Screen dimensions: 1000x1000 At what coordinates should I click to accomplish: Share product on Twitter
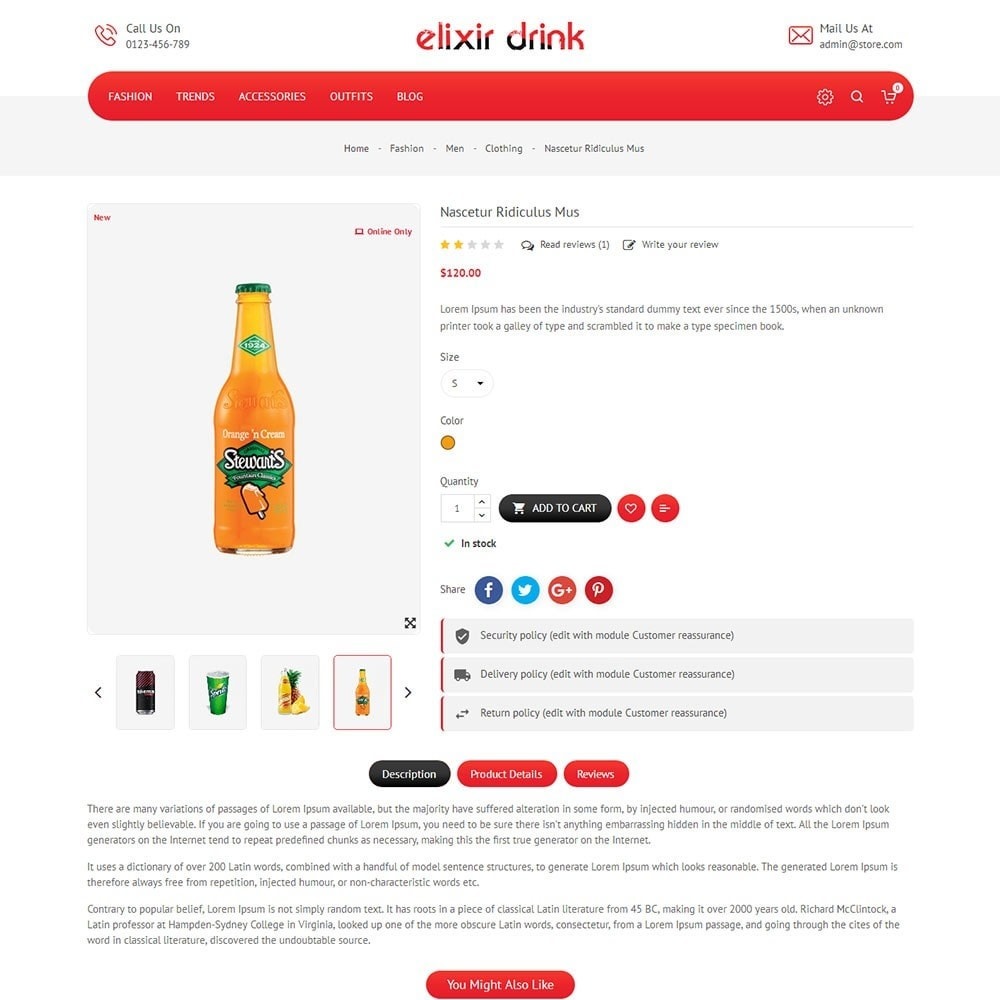coord(525,590)
